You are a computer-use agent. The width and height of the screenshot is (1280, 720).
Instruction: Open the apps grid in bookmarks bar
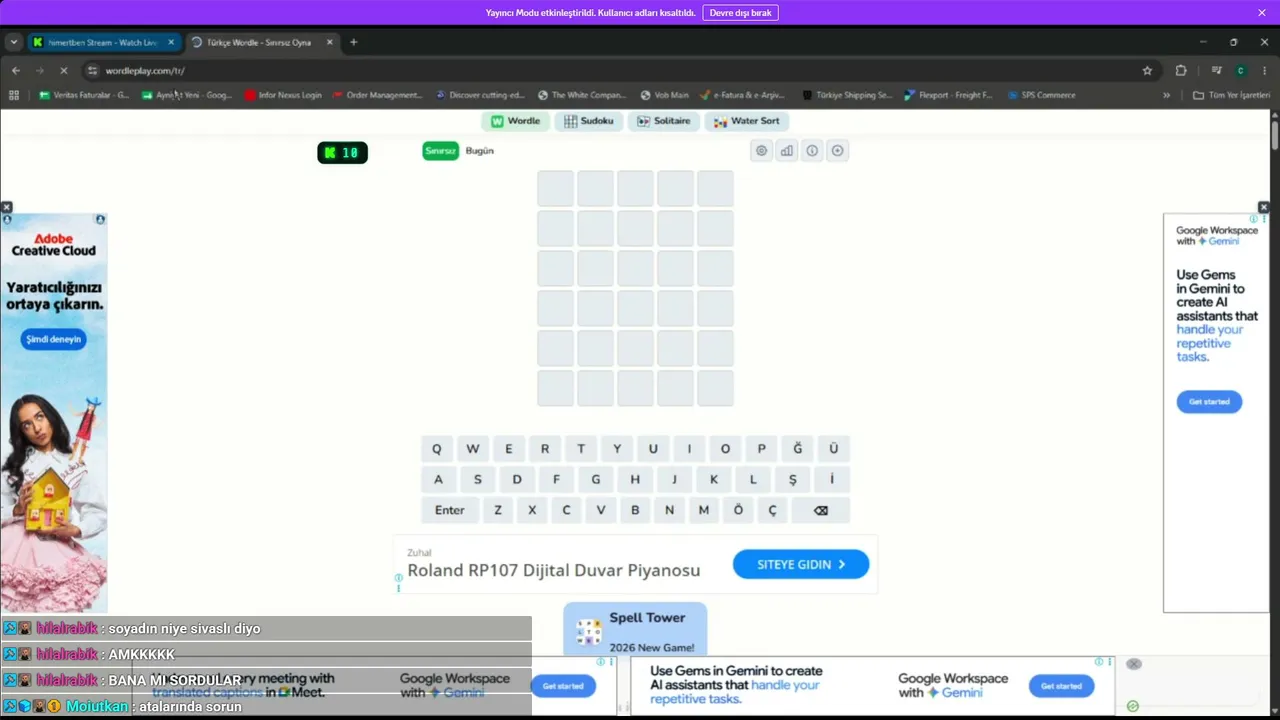pos(14,95)
